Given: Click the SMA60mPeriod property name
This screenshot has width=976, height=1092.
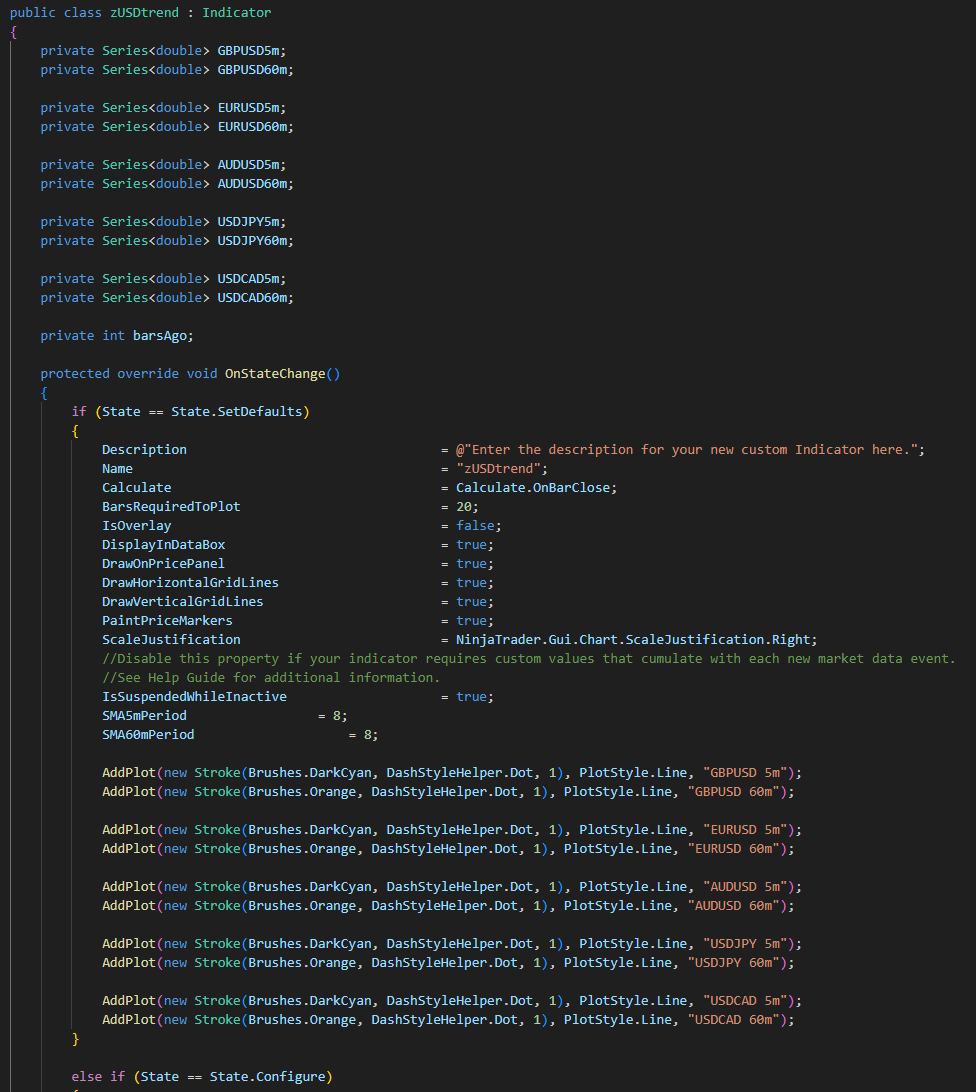Looking at the screenshot, I should 148,734.
